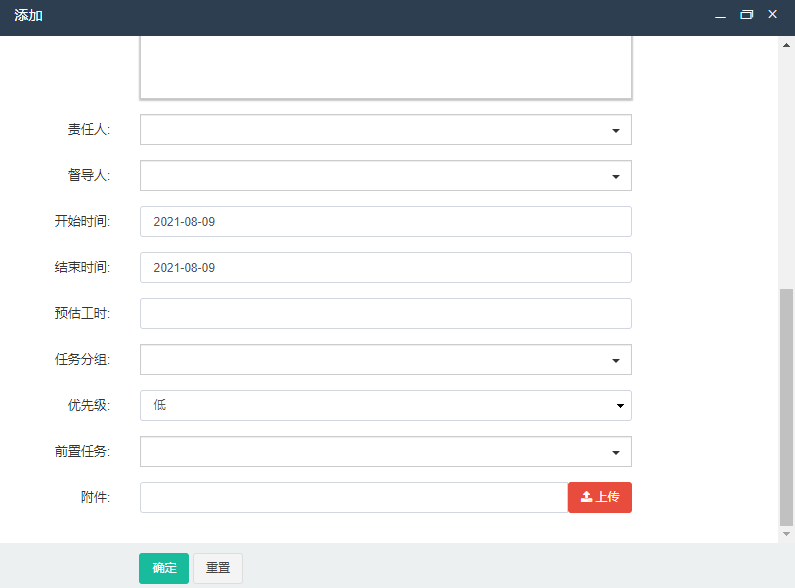Click the 开始时间 date field

pyautogui.click(x=386, y=222)
